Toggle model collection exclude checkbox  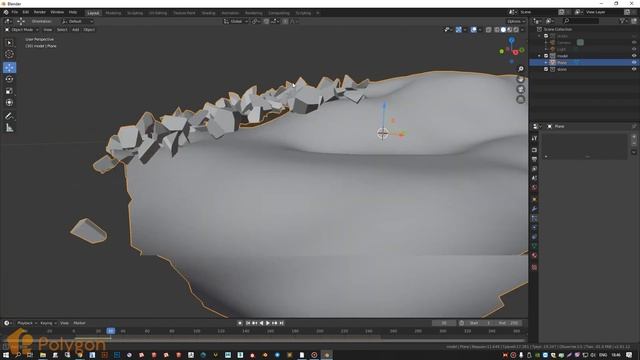click(x=546, y=56)
